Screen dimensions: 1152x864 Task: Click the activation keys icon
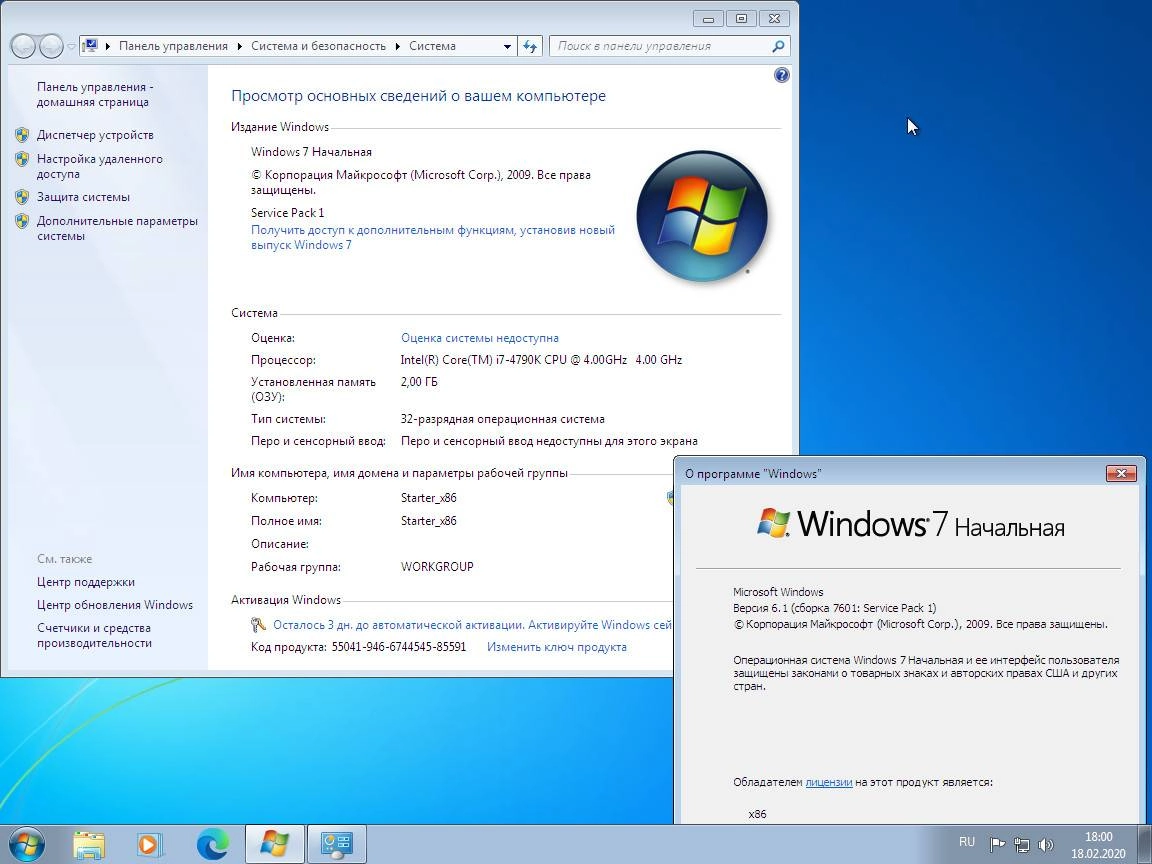point(258,624)
